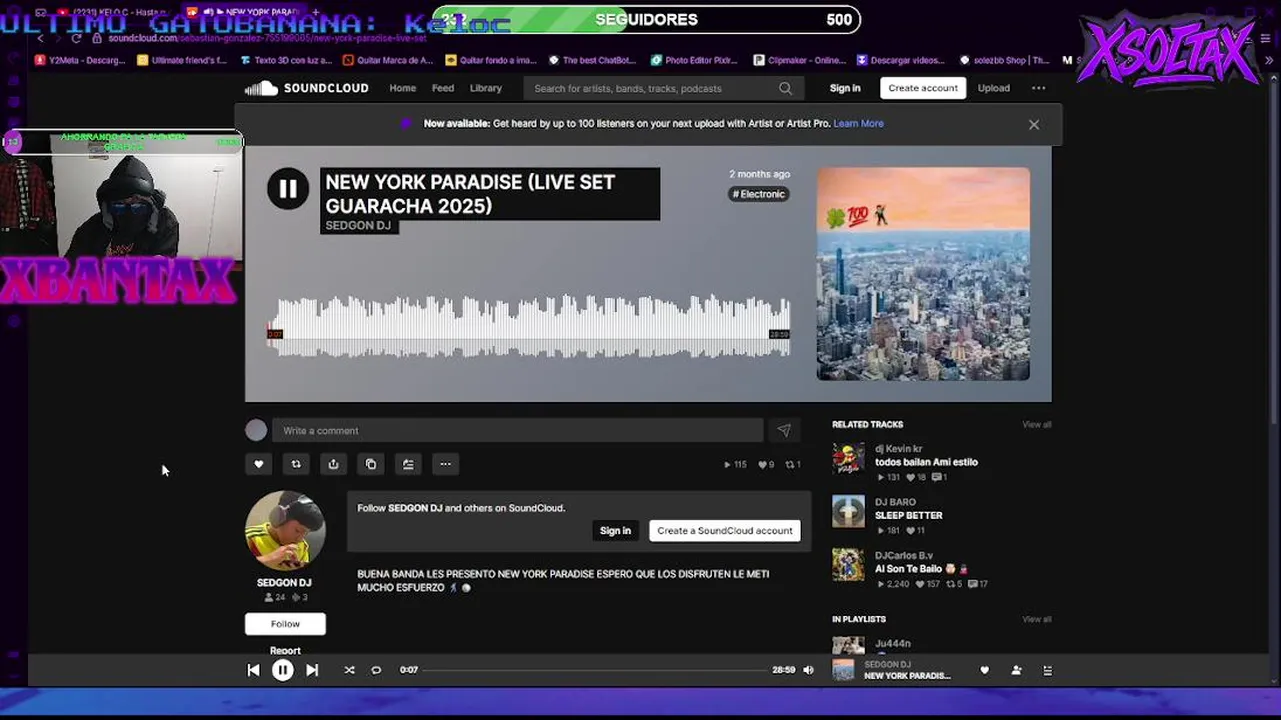Screen dimensions: 1281x720
Task: Open dj Kevin kr track thumbnail
Action: point(848,458)
